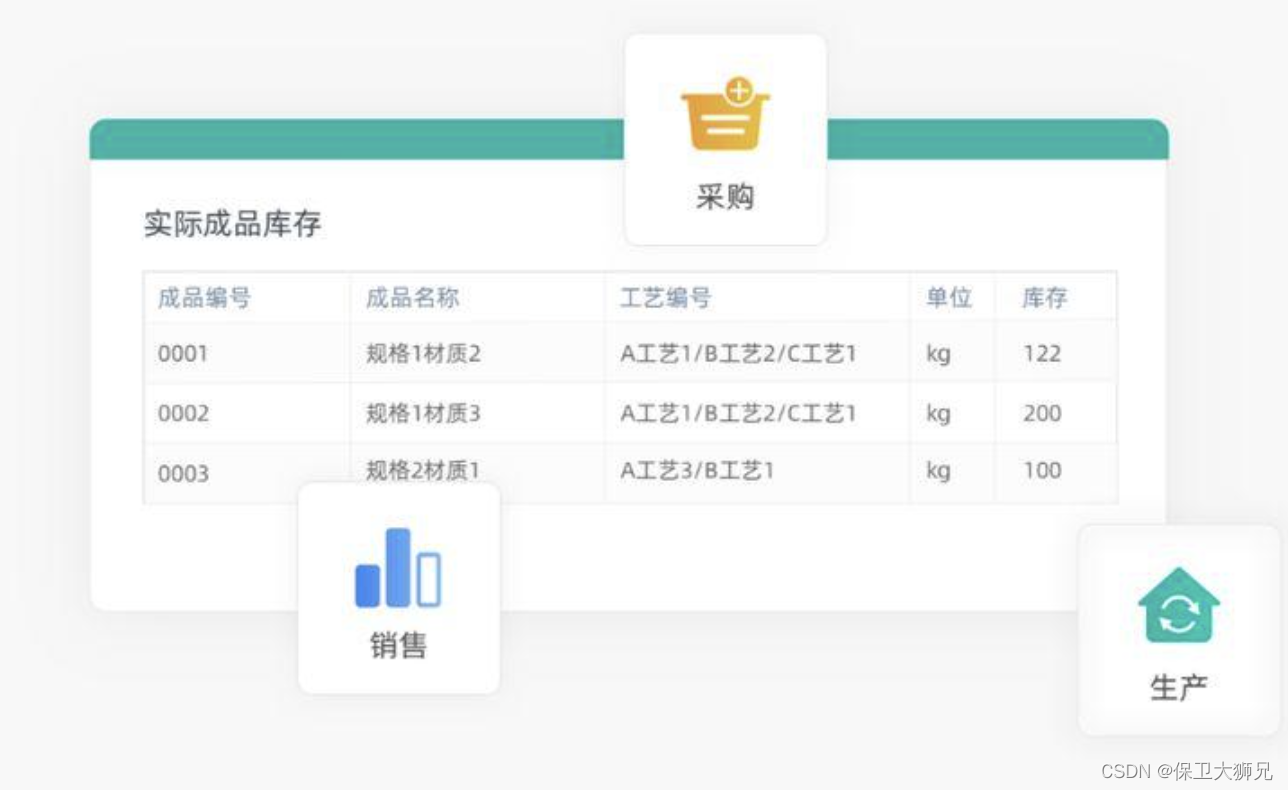Select product number cell 0002
Screen dimensions: 1288x790
tap(183, 414)
